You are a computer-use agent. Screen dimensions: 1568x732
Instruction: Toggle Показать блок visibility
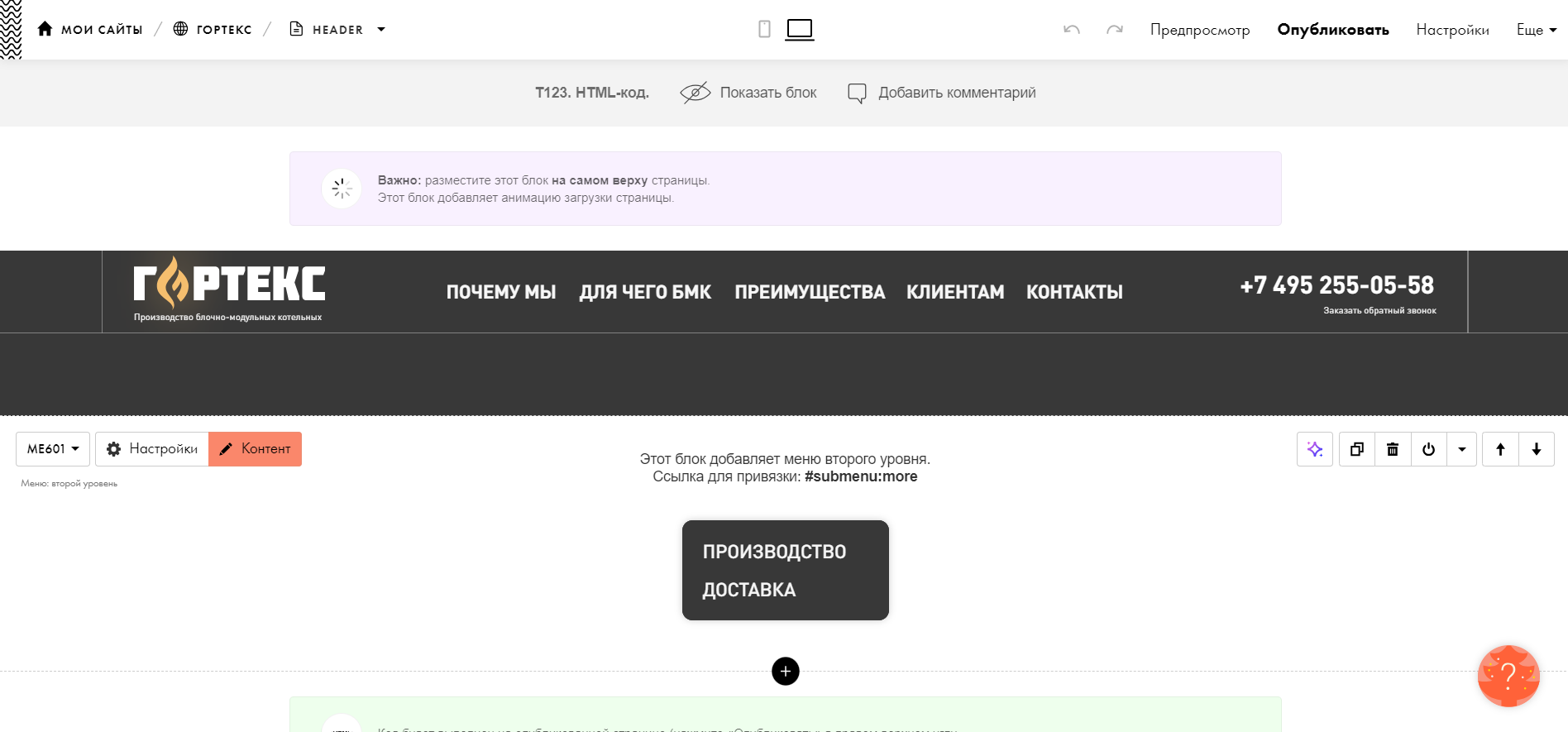pyautogui.click(x=748, y=93)
